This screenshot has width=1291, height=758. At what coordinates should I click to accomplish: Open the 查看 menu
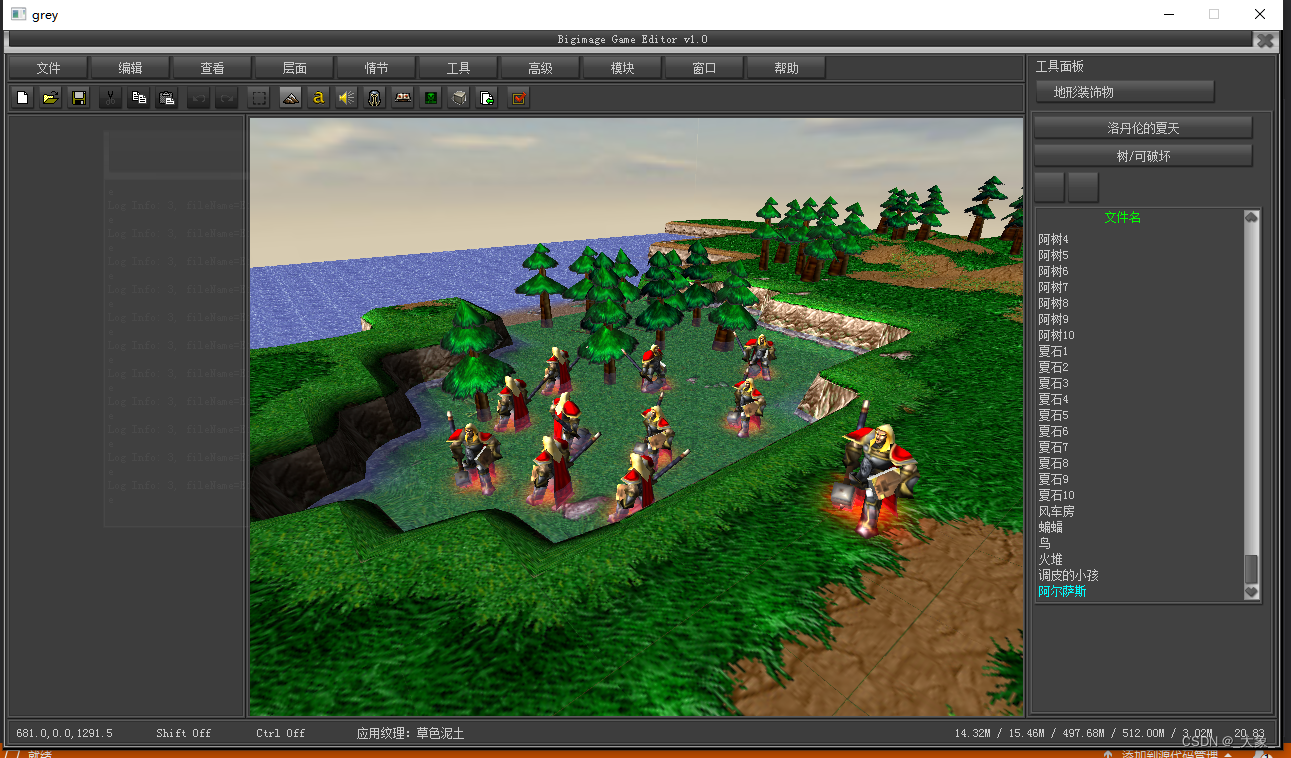coord(212,68)
